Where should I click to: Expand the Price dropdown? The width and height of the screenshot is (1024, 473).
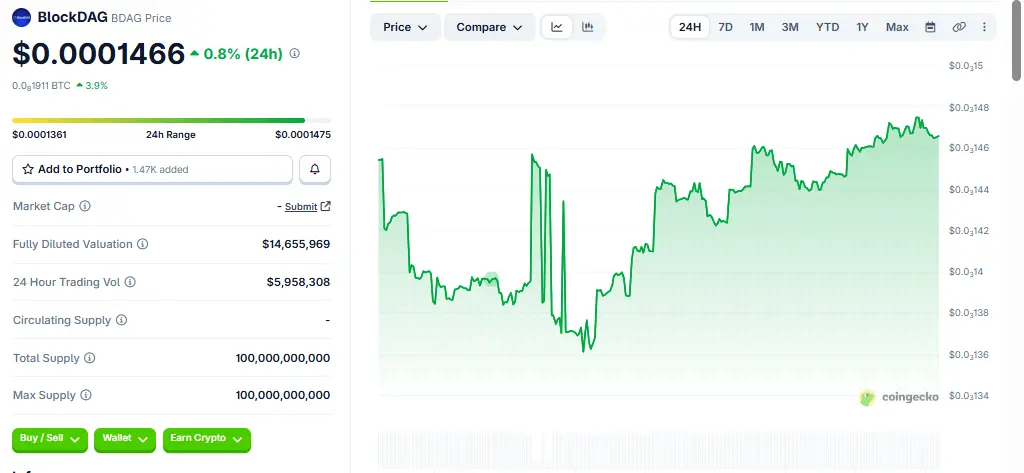(x=405, y=27)
